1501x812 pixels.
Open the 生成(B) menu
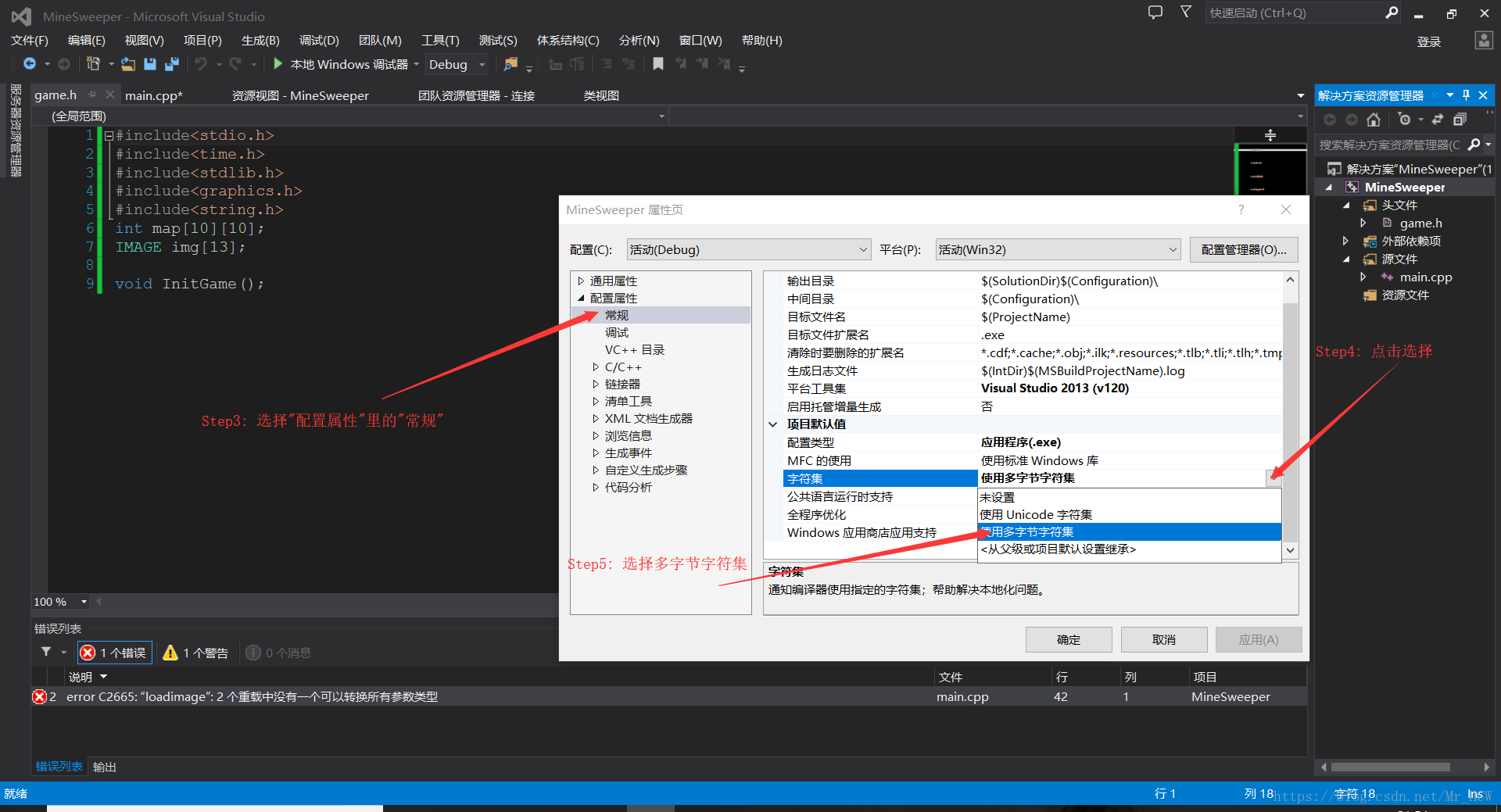coord(260,41)
